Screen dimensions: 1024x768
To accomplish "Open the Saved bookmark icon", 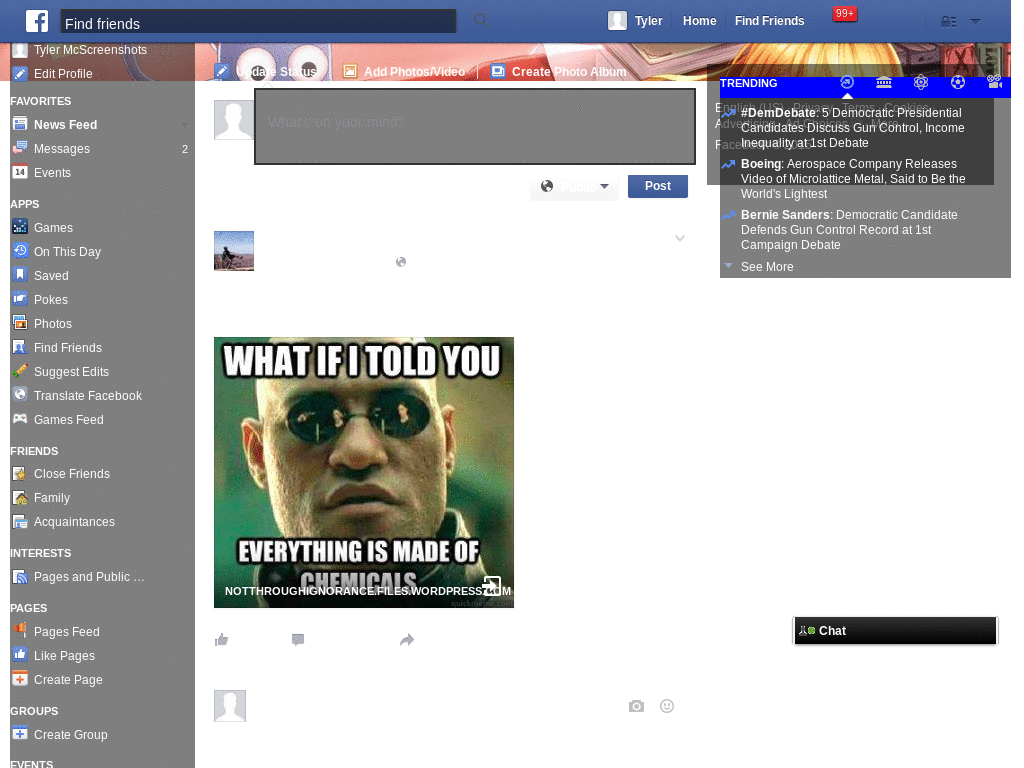I will 20,275.
